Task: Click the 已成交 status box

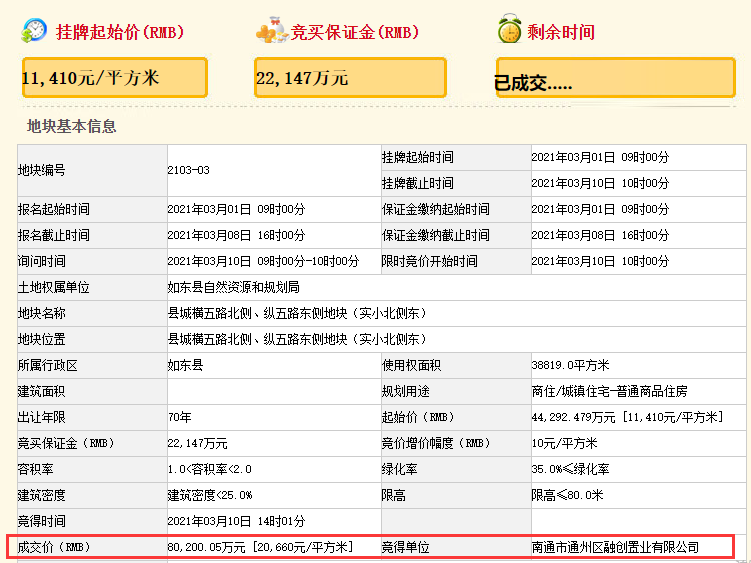Action: [x=615, y=78]
